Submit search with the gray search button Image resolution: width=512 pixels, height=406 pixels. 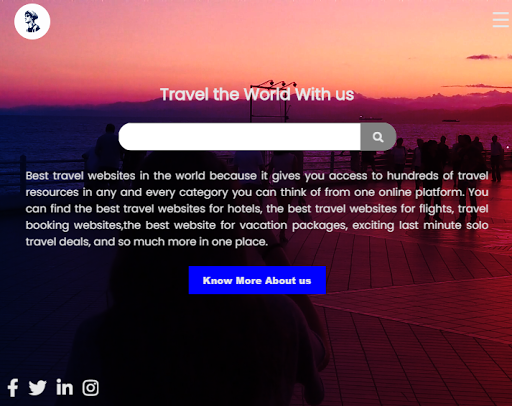378,137
